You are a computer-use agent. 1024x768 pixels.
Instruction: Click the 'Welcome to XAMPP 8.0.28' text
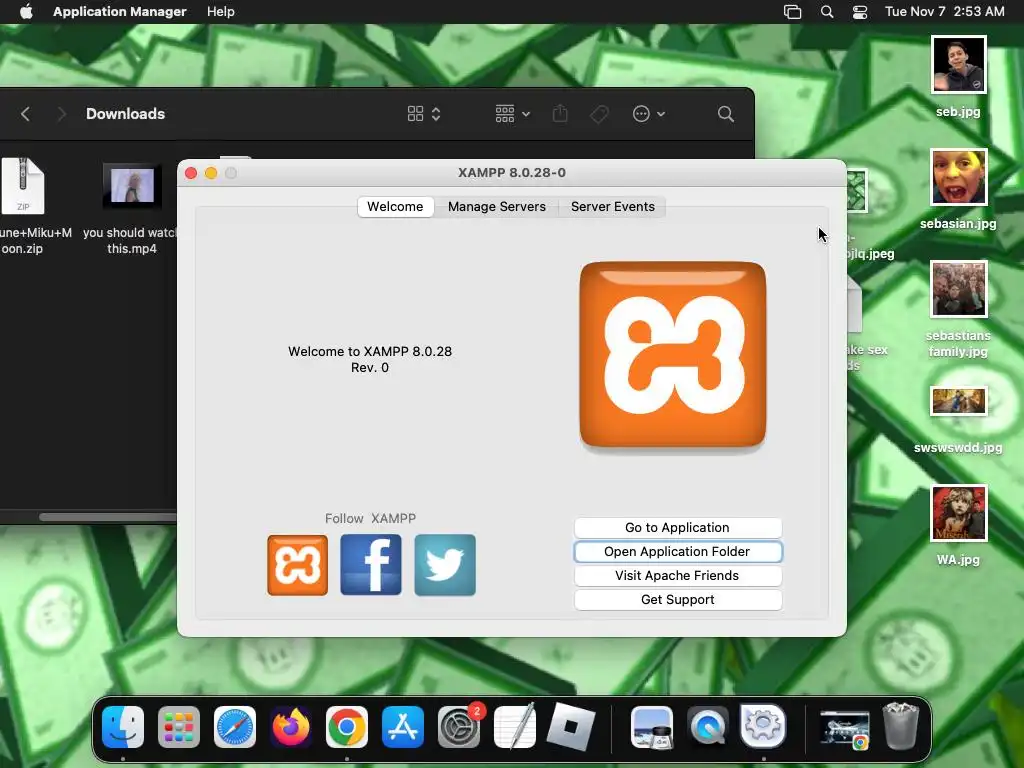(370, 351)
